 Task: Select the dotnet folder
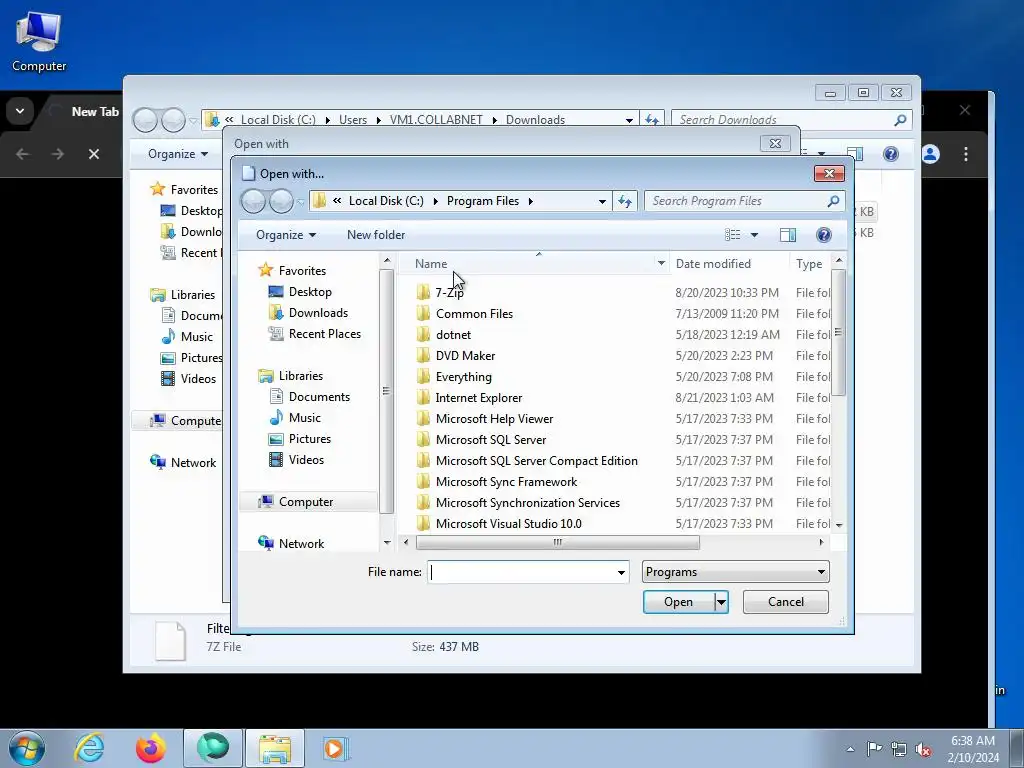coord(453,334)
